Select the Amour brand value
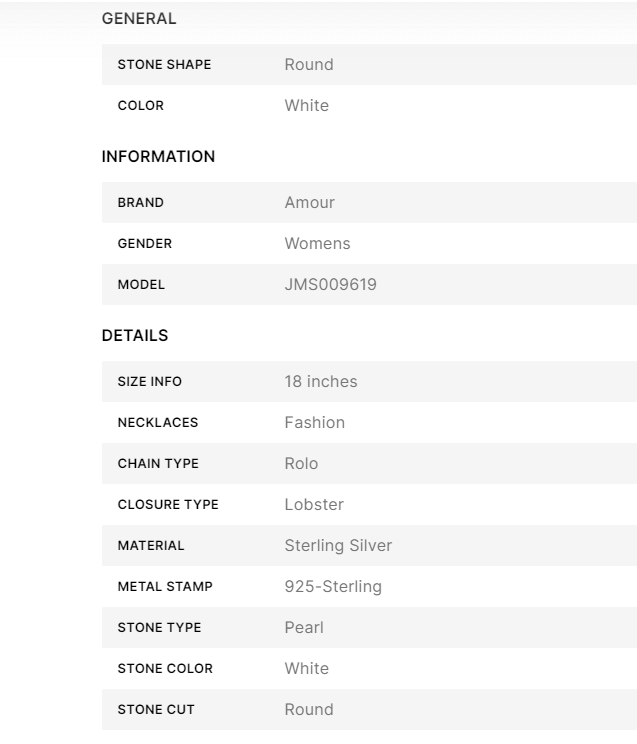Viewport: 637px width, 744px height. [x=309, y=203]
